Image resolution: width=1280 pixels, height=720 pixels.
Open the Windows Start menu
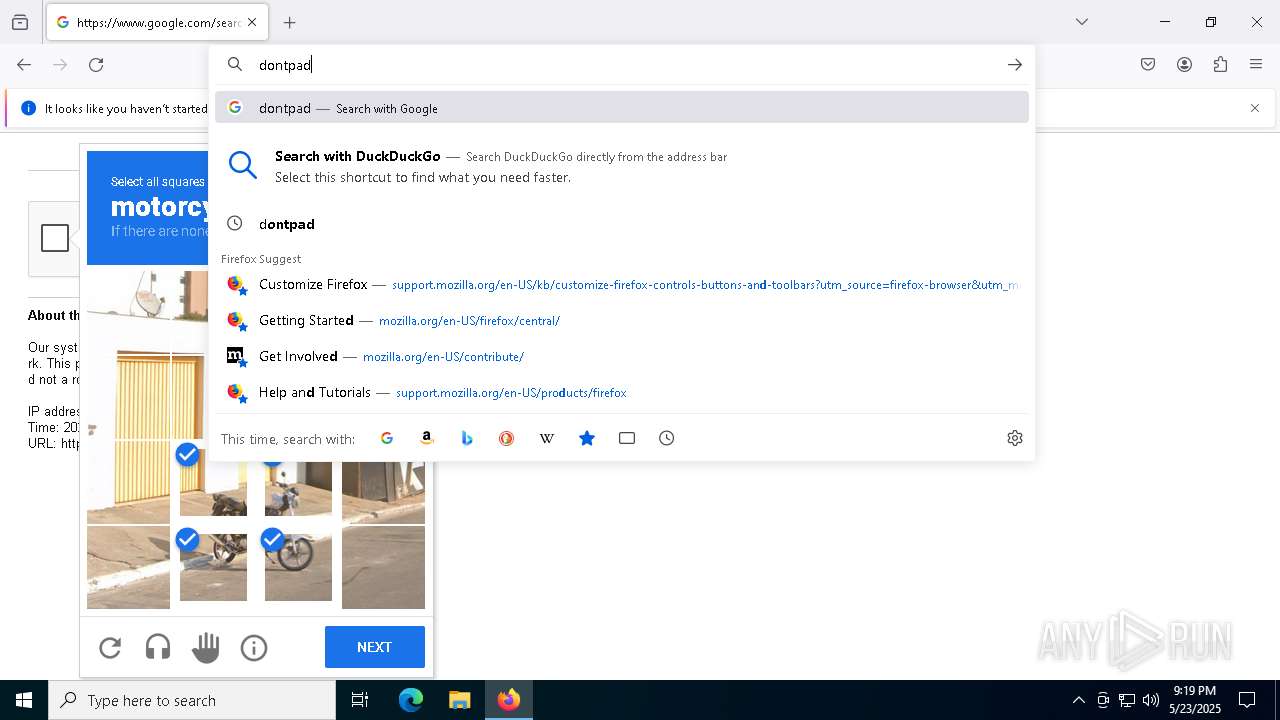24,700
